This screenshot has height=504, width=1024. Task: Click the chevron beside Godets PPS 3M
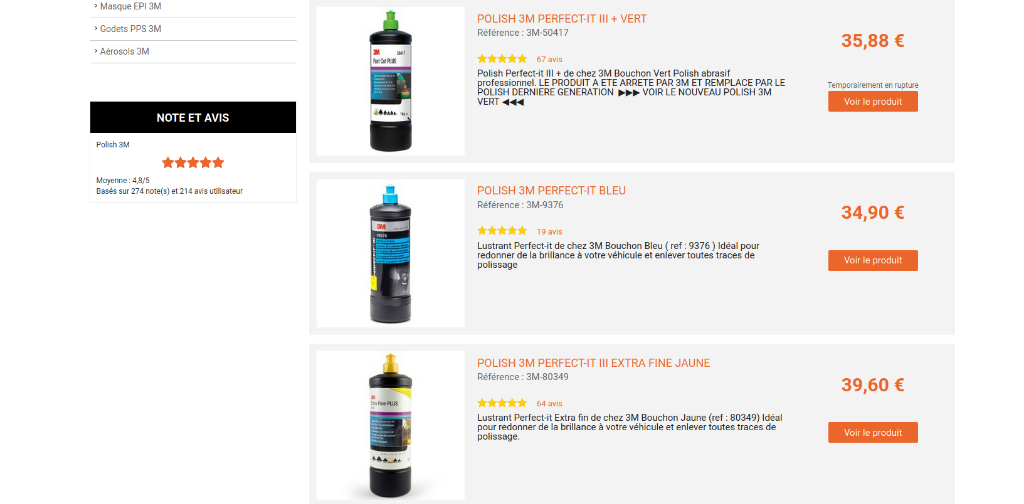(x=96, y=29)
